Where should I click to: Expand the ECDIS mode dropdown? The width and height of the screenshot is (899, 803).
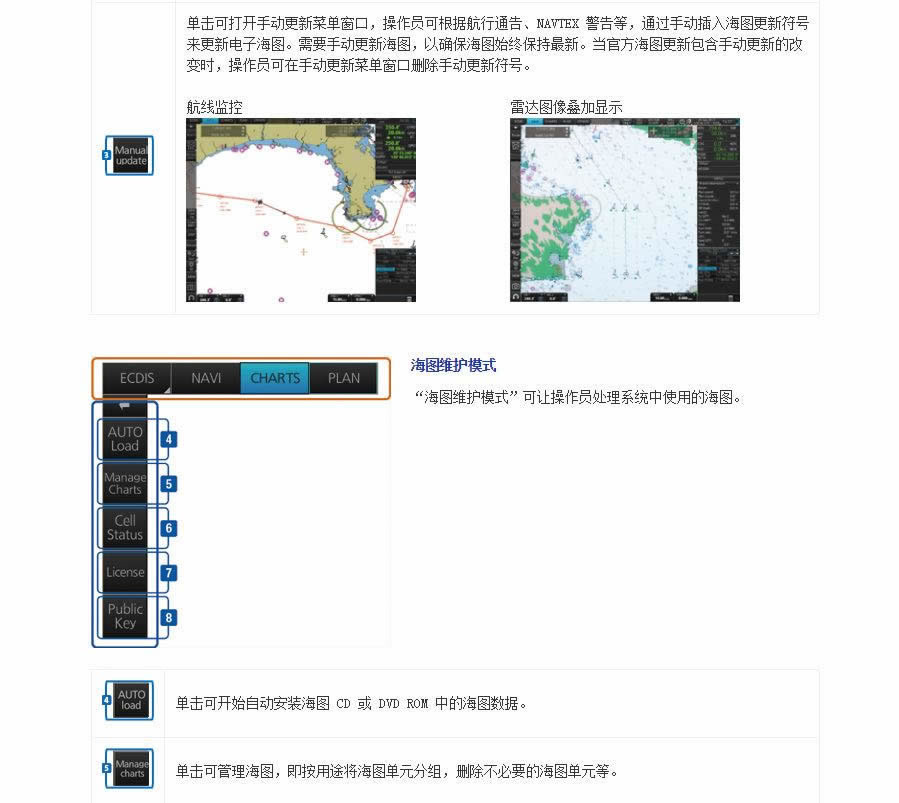pos(137,378)
